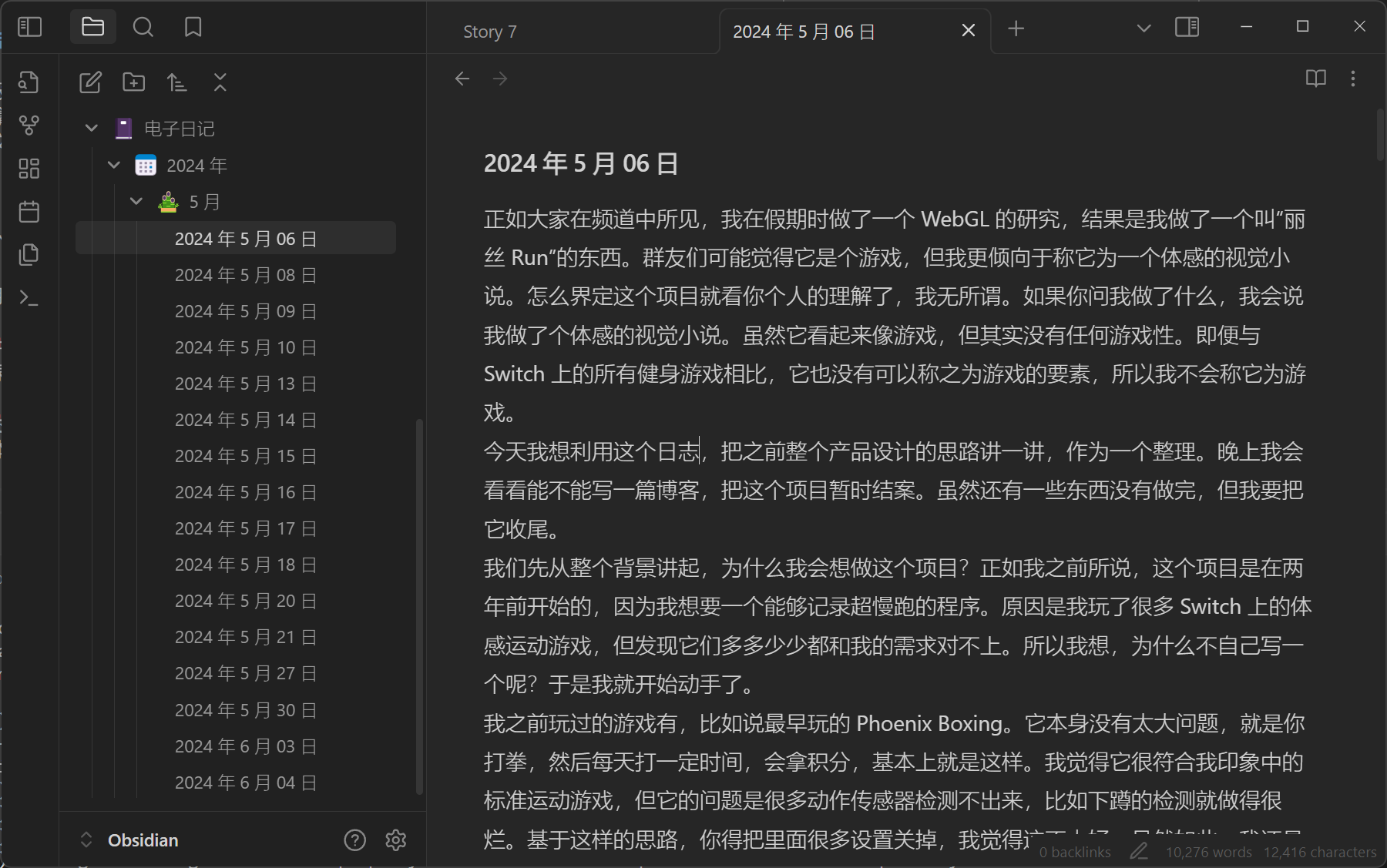Open the terminal icon in the ribbon
This screenshot has height=868, width=1387.
pos(29,298)
